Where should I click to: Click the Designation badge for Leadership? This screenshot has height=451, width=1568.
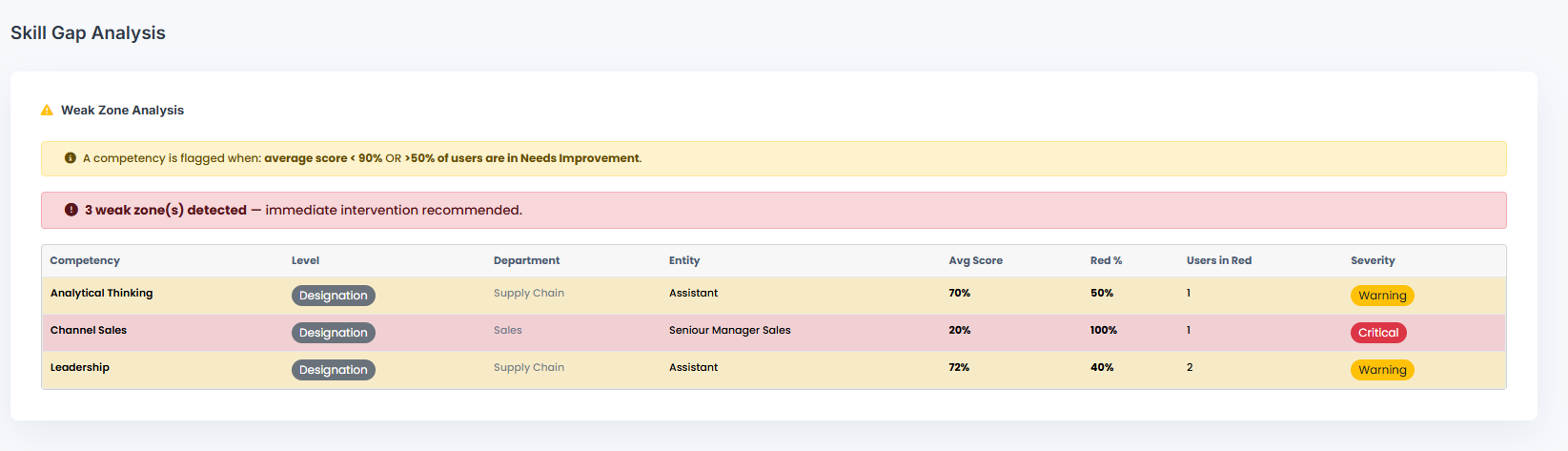pyautogui.click(x=334, y=370)
